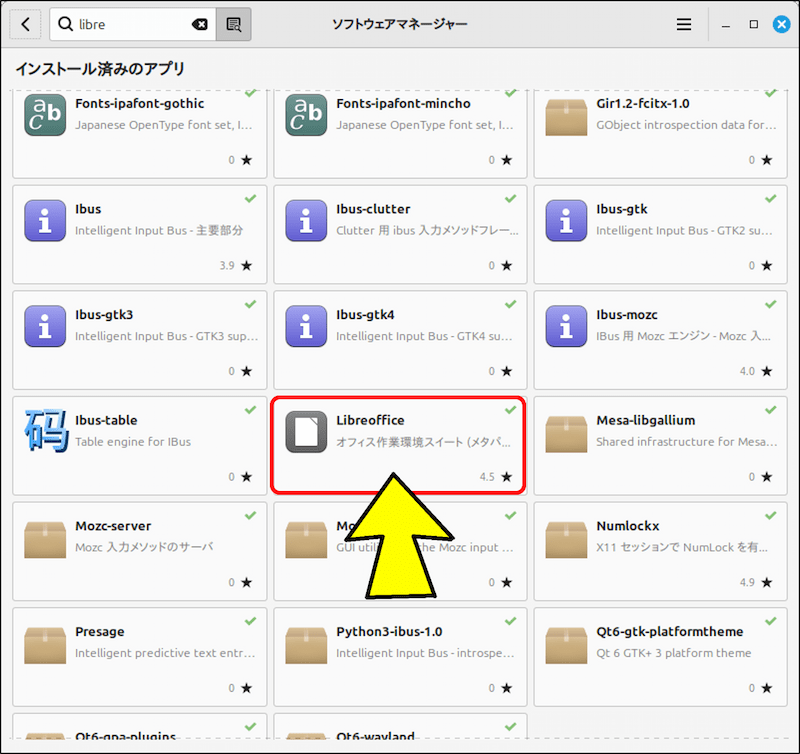
Task: Open the Presage package icon
Action: 44,643
